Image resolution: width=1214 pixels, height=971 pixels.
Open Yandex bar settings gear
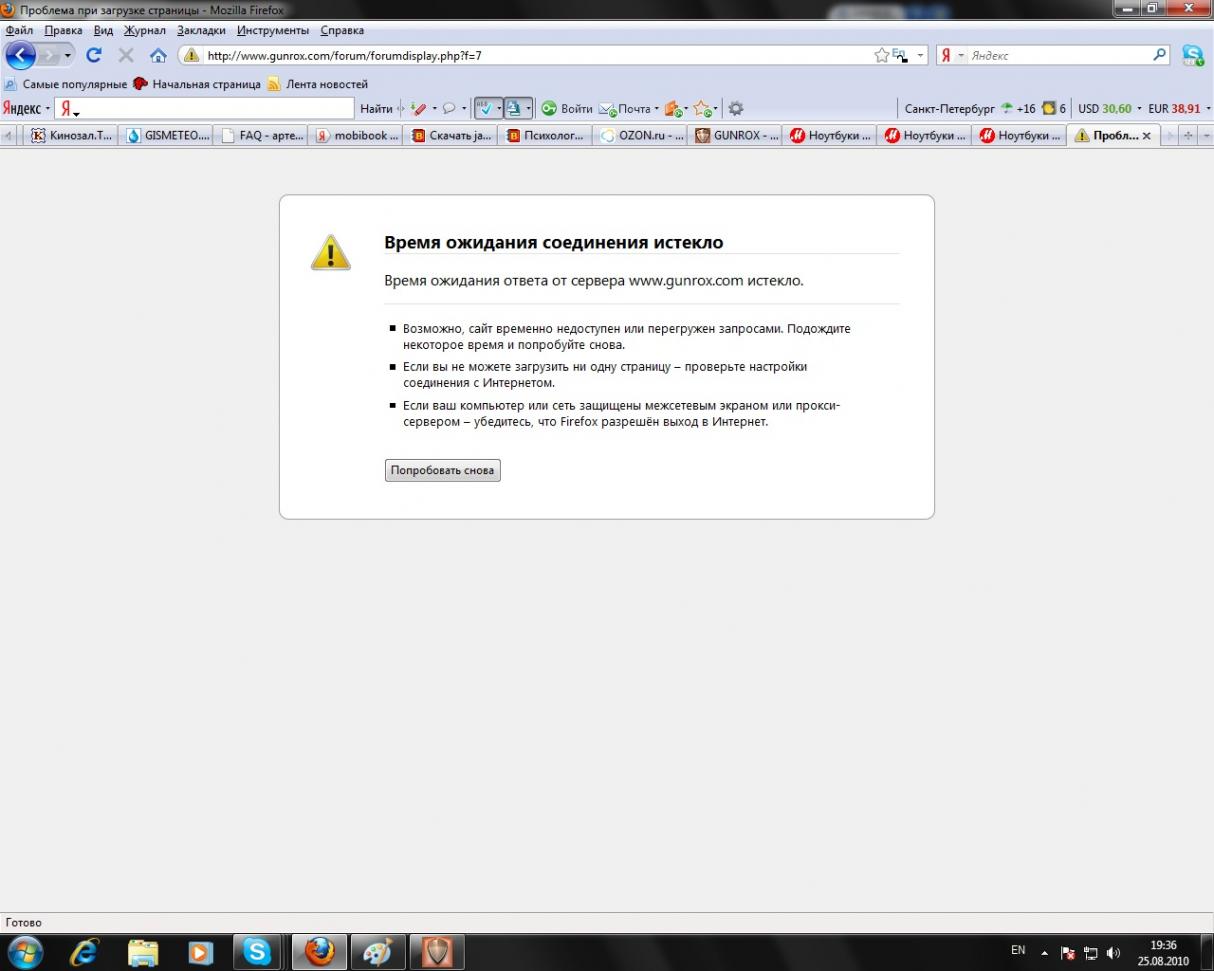(735, 108)
